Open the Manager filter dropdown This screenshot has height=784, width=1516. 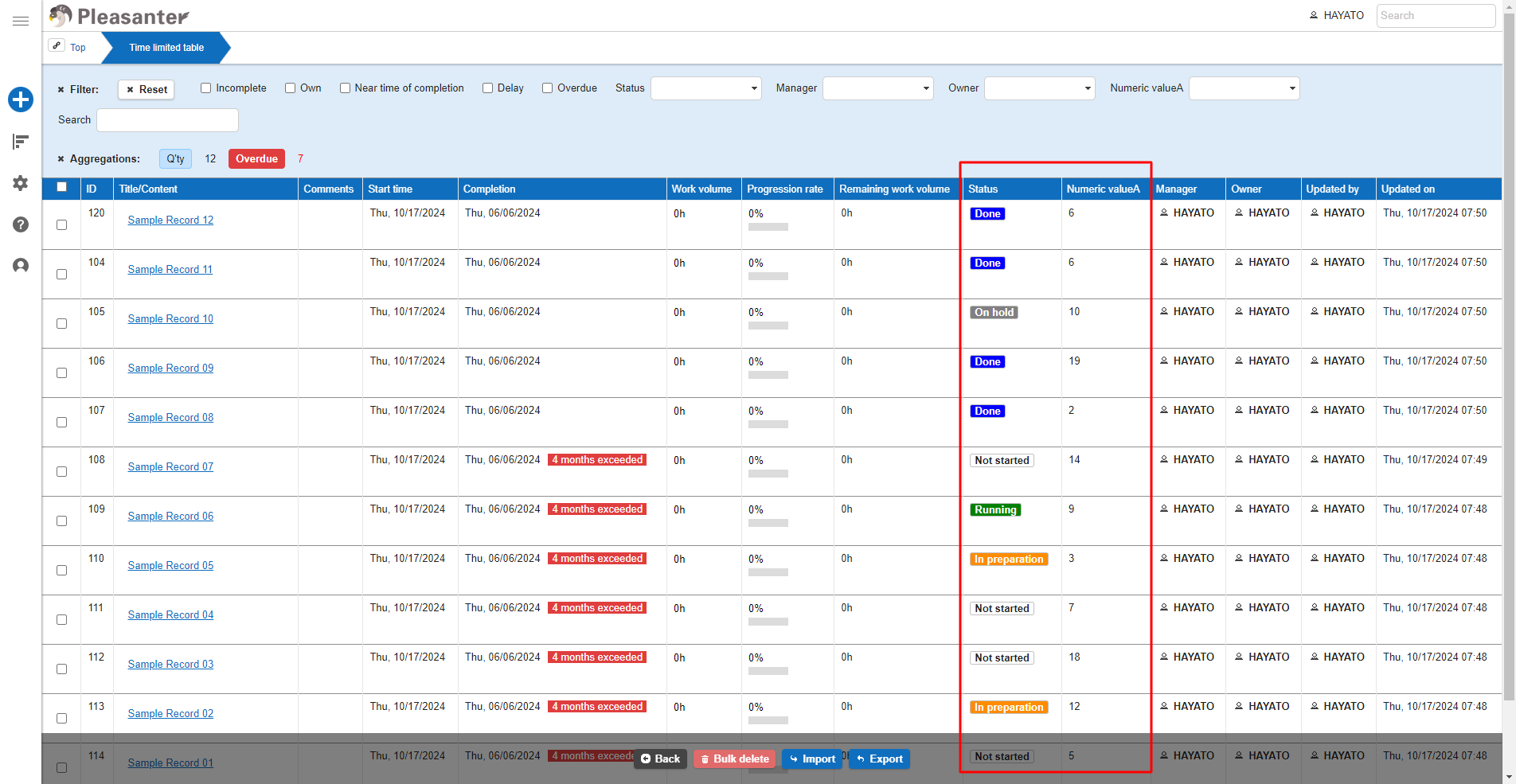(878, 88)
